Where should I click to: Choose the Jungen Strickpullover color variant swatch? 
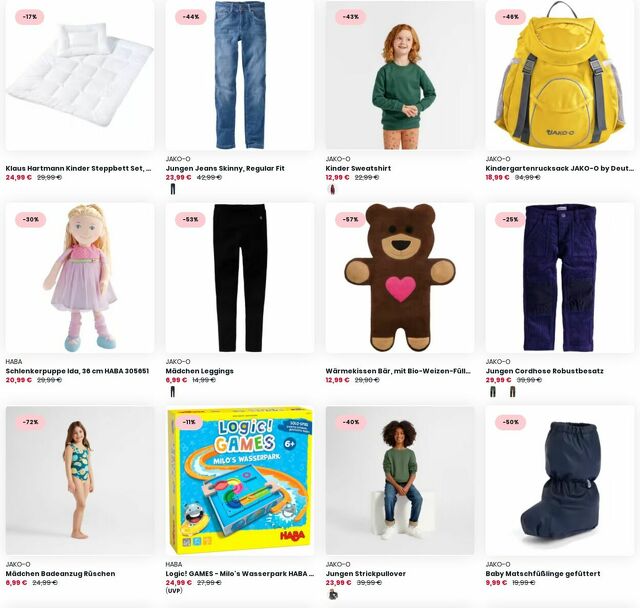click(x=333, y=595)
